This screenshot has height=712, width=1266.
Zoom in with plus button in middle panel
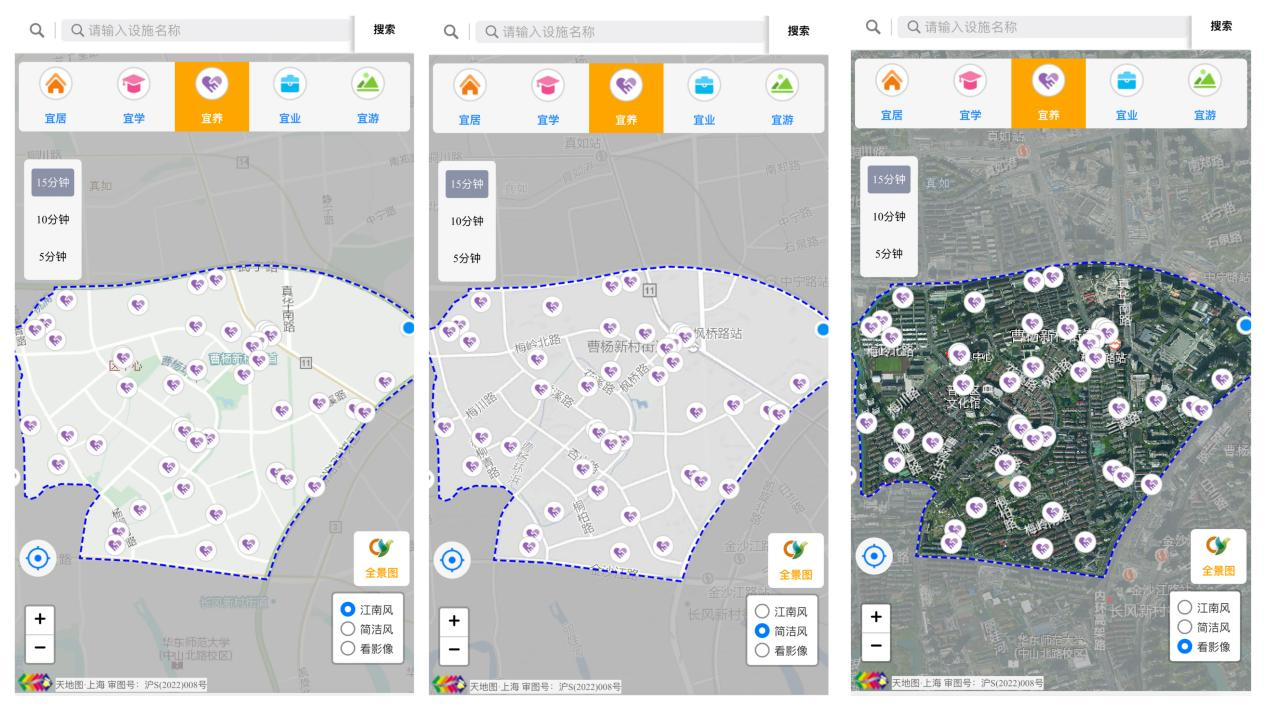click(x=454, y=620)
